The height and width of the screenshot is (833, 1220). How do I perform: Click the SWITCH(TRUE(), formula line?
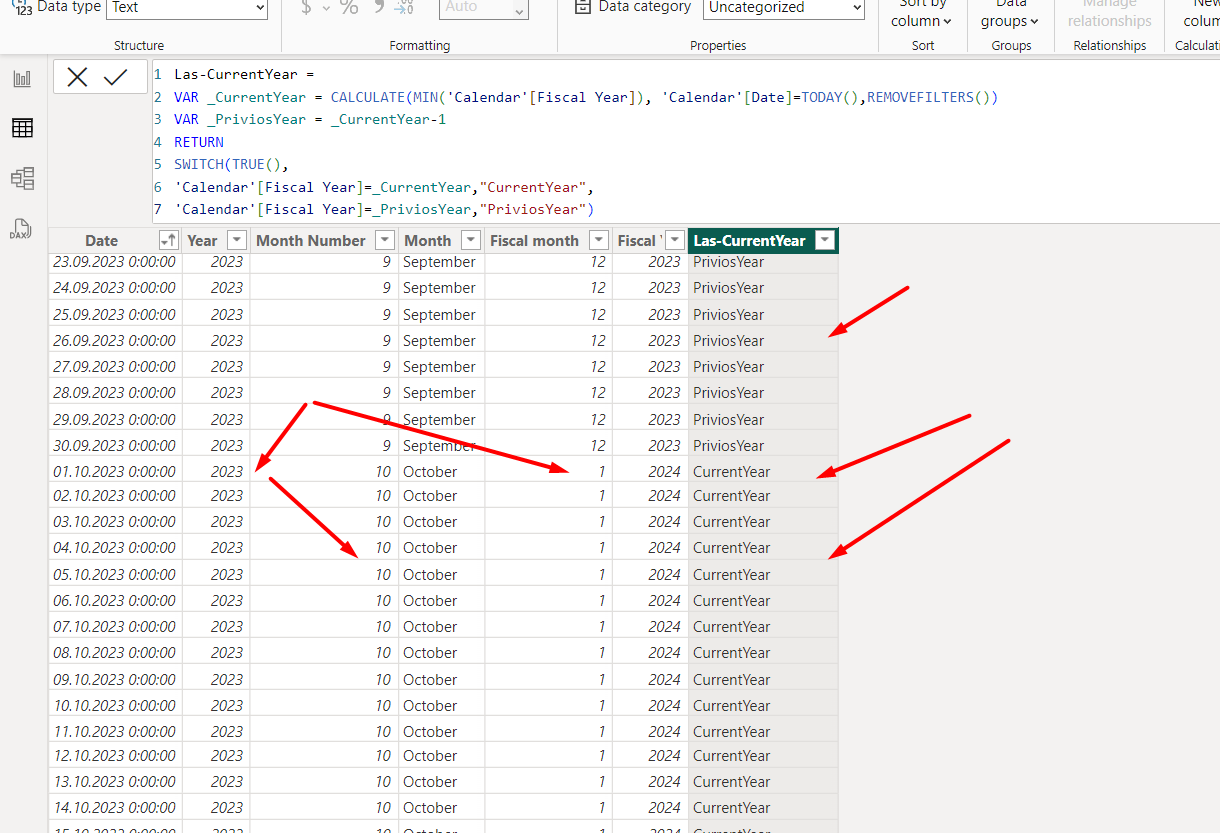231,165
